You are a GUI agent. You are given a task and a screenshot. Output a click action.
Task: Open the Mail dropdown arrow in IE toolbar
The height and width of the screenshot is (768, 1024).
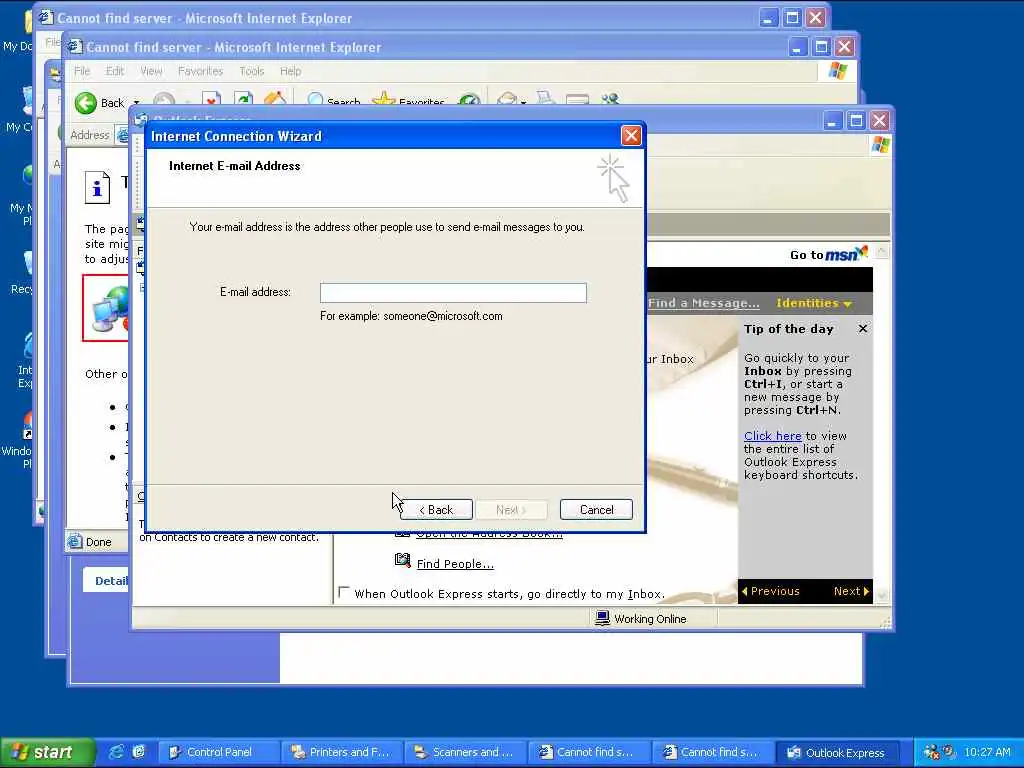tap(523, 103)
